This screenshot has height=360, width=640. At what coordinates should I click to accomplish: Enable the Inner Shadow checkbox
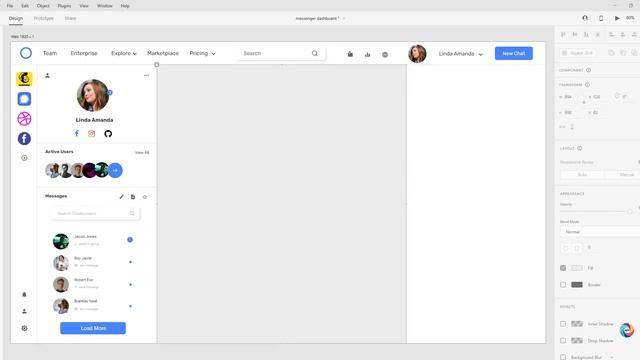click(563, 324)
